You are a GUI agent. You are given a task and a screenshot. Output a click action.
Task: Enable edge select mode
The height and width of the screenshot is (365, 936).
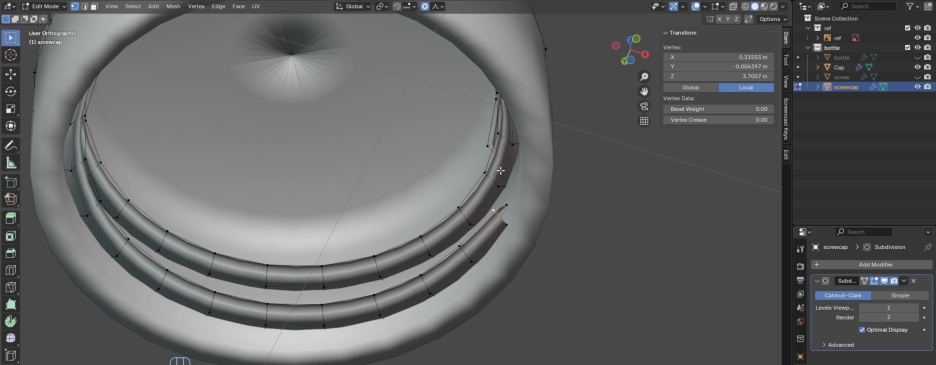click(84, 6)
